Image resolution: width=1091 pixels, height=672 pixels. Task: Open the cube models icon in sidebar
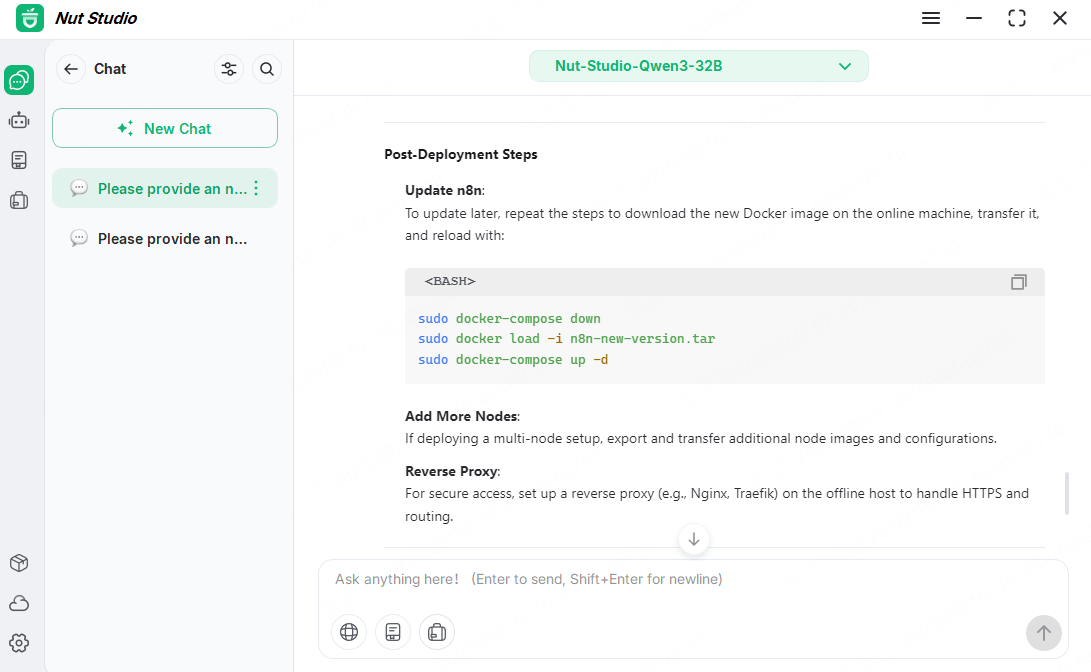click(19, 563)
